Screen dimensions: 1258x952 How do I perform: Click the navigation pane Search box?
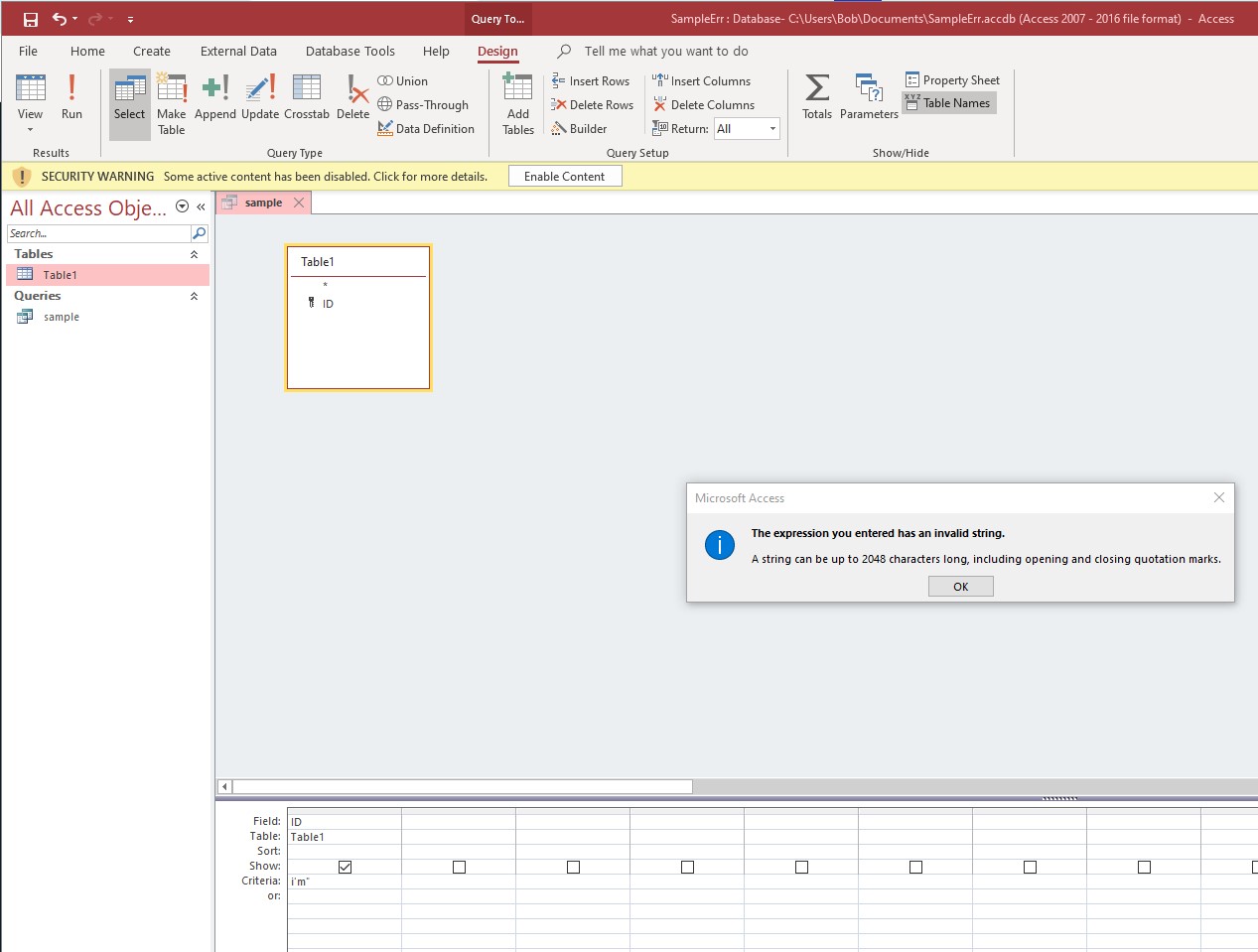98,233
